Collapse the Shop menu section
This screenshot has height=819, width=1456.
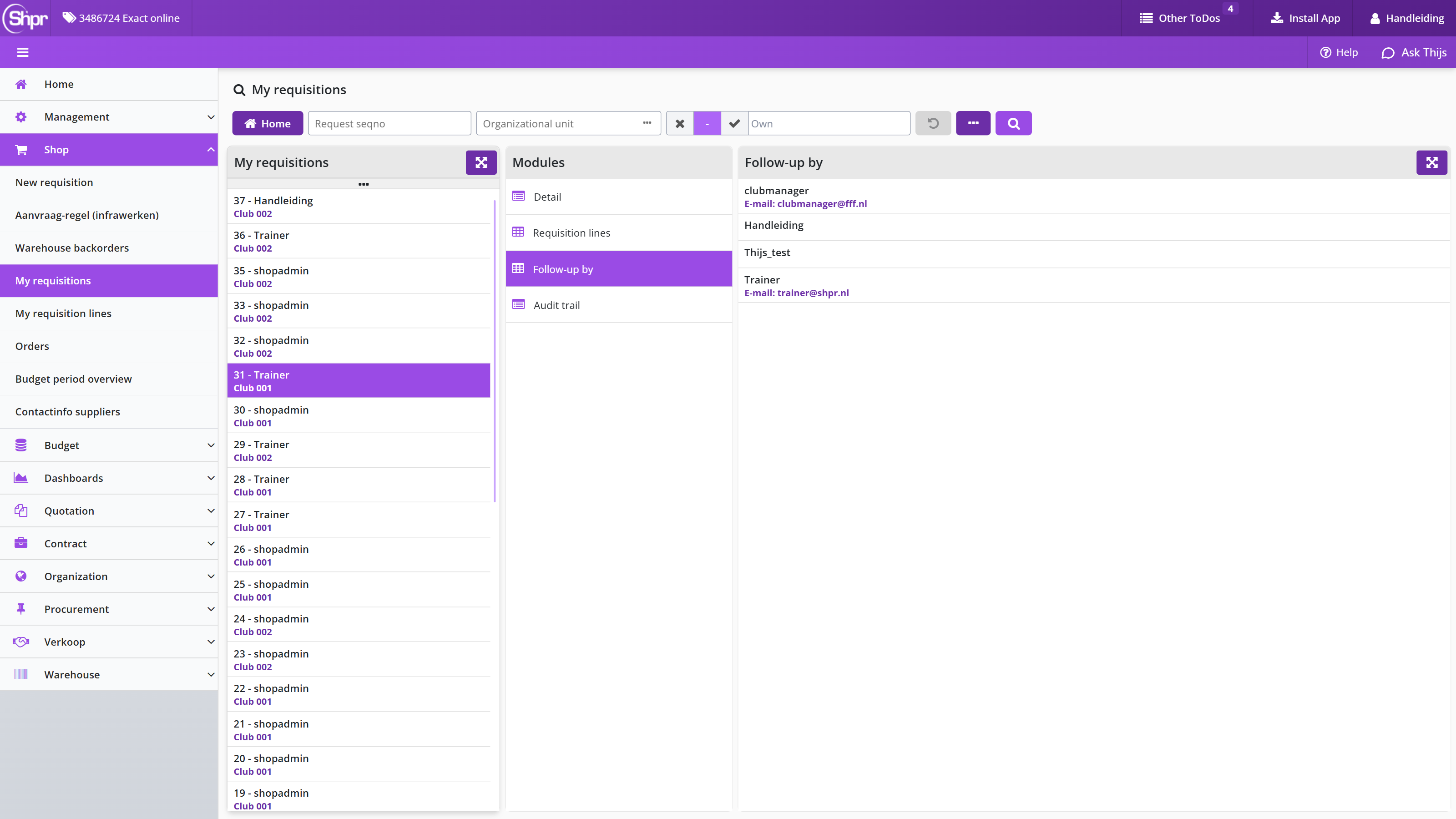point(109,150)
